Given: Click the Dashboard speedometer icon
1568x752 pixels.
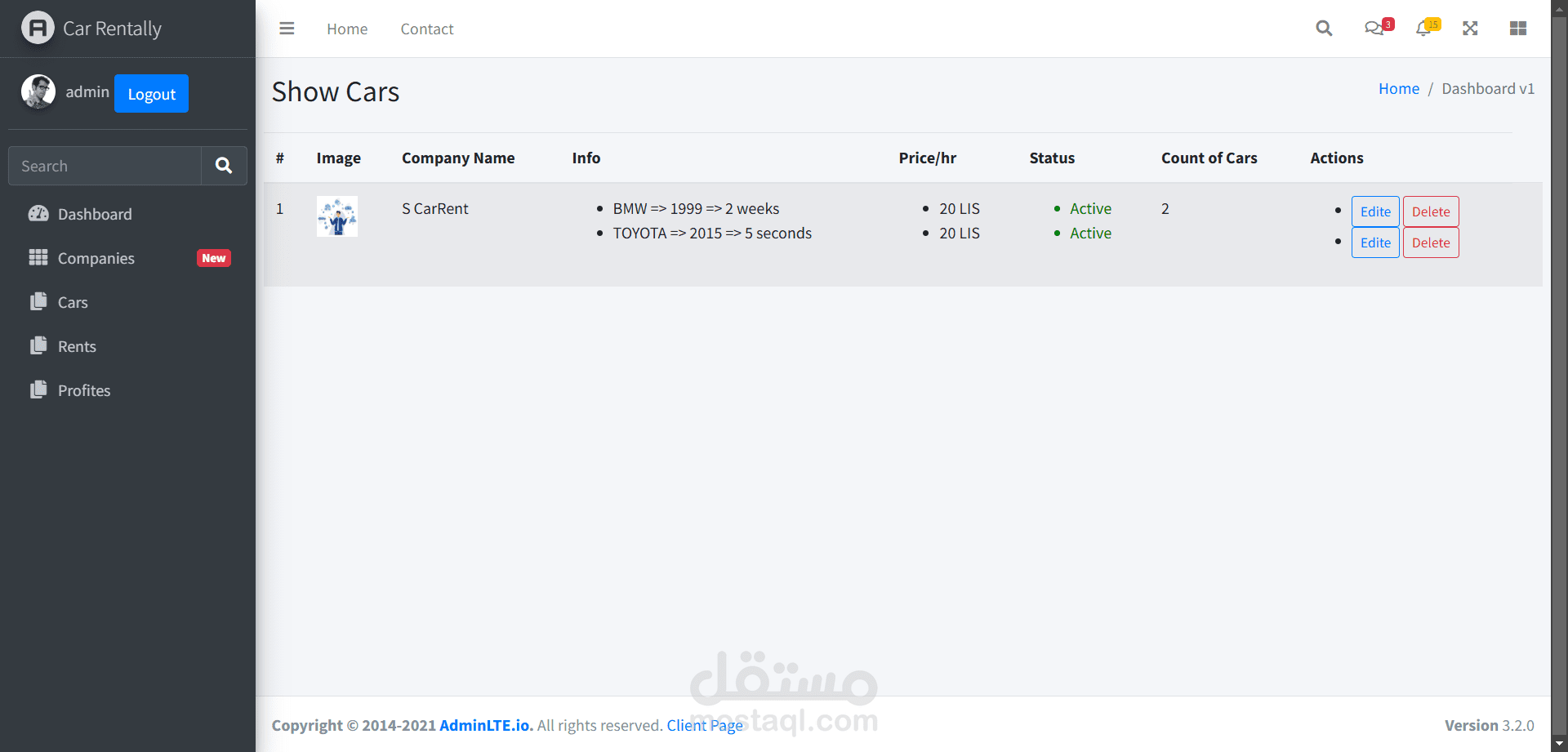Looking at the screenshot, I should click(38, 214).
